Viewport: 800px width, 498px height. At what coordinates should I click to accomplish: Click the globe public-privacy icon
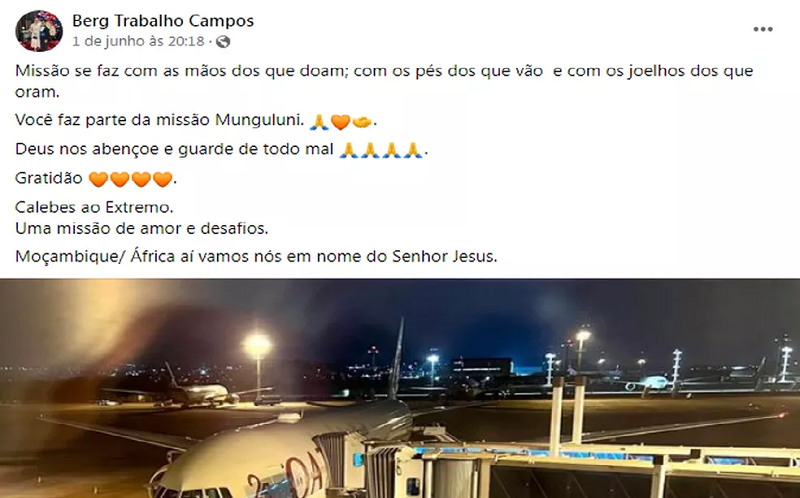pyautogui.click(x=223, y=42)
